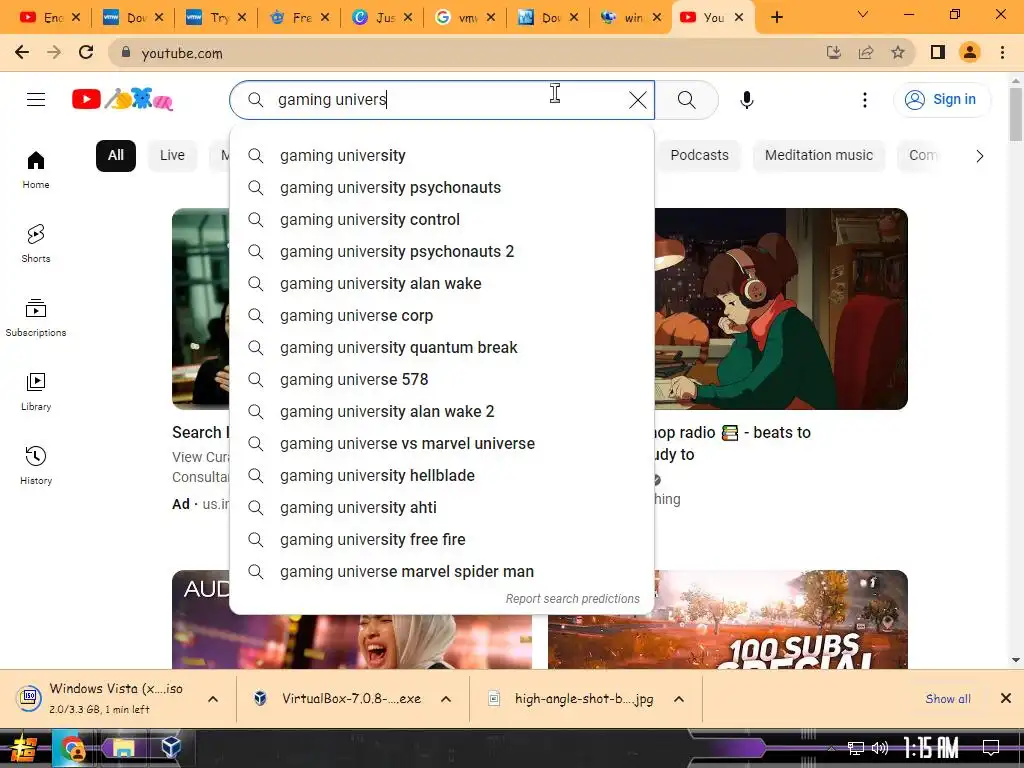Screen dimensions: 1024x768
Task: Choose suggestion 'gaming universe vs marvel universe'
Action: 441,443
